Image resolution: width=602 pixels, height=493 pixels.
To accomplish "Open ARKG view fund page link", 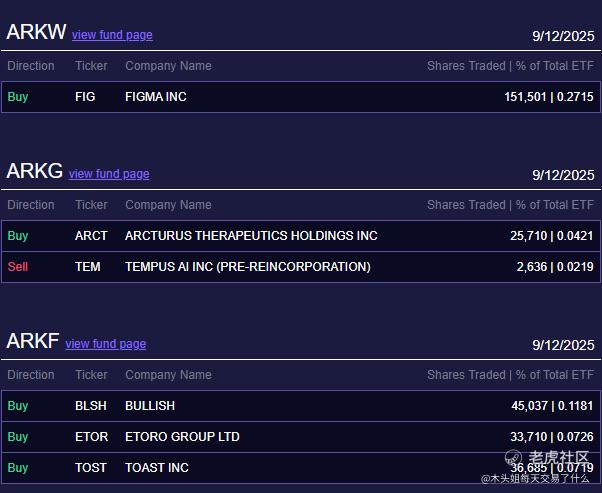I will [109, 174].
